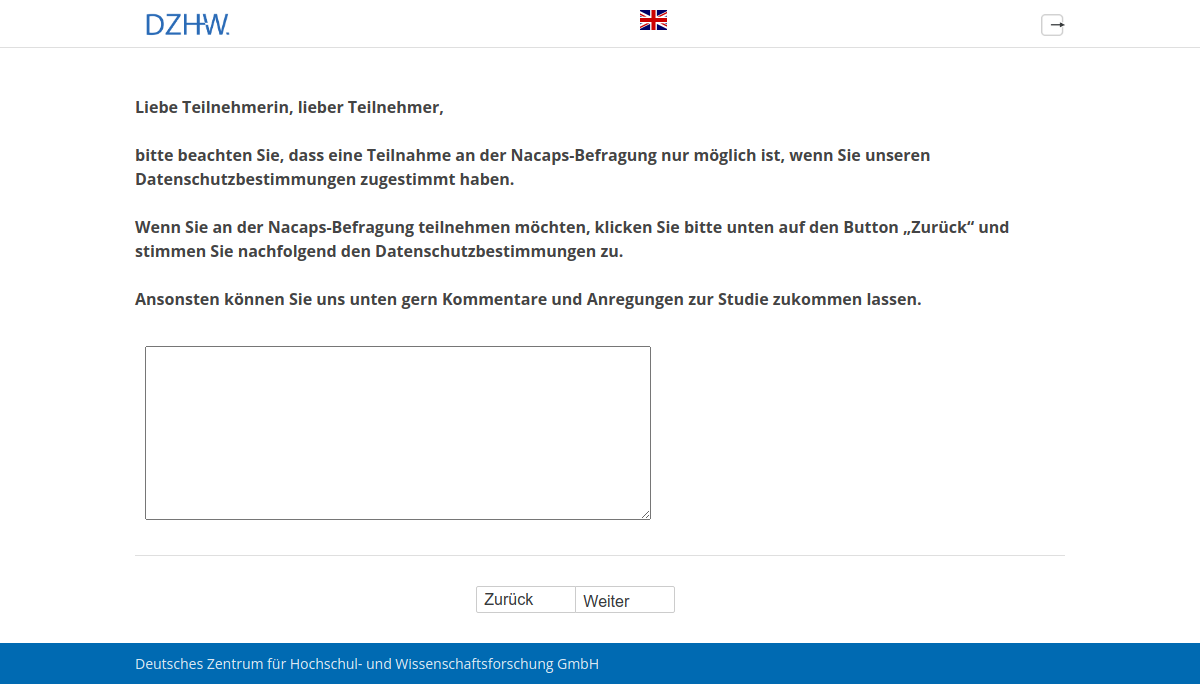Click Zurück to return to the privacy consent
Screen dimensions: 1200x693
(525, 599)
